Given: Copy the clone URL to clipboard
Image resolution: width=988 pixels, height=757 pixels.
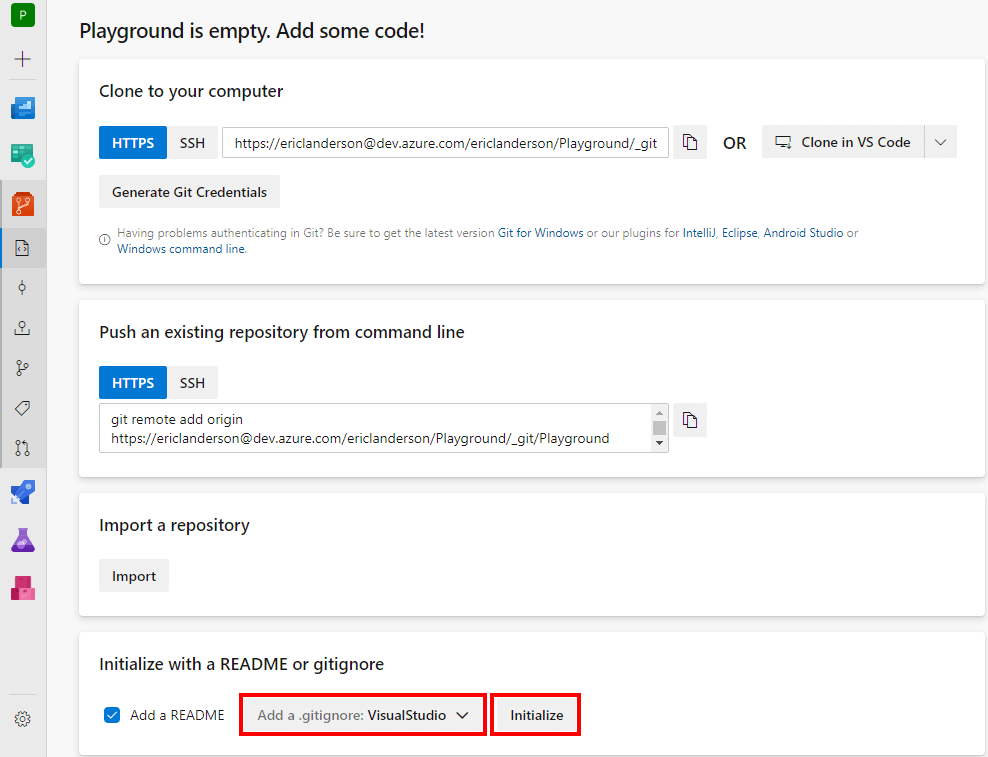Looking at the screenshot, I should point(690,142).
